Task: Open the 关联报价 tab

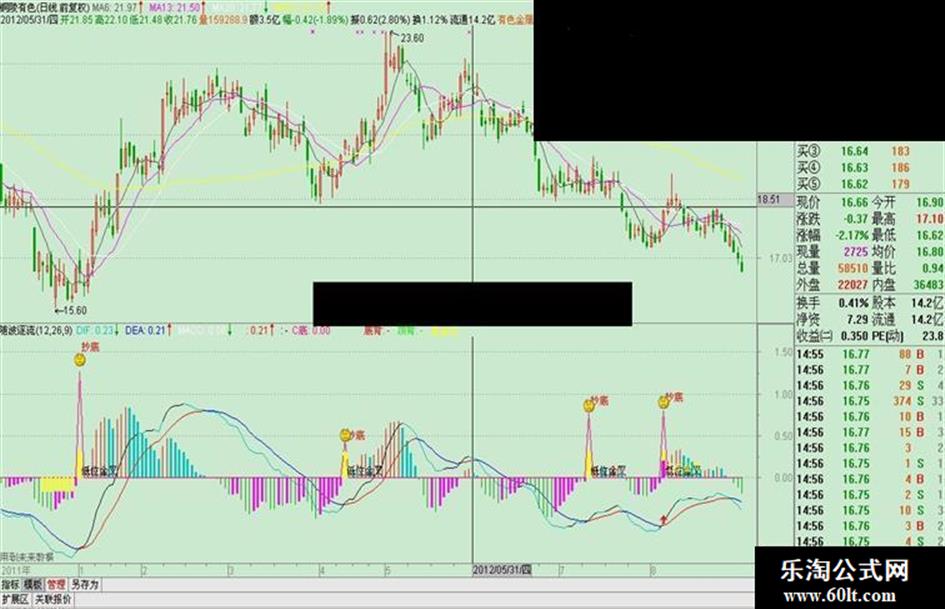Action: [53, 599]
